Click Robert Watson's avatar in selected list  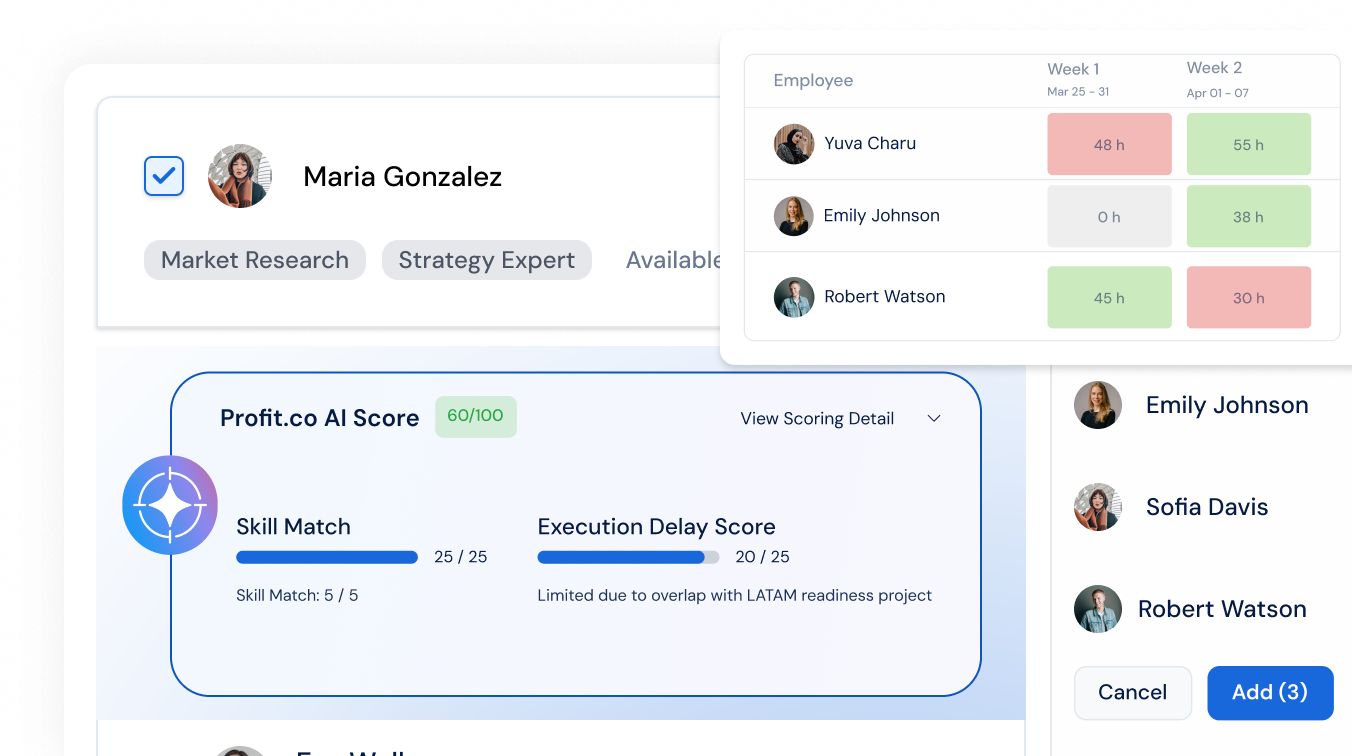click(x=1098, y=609)
